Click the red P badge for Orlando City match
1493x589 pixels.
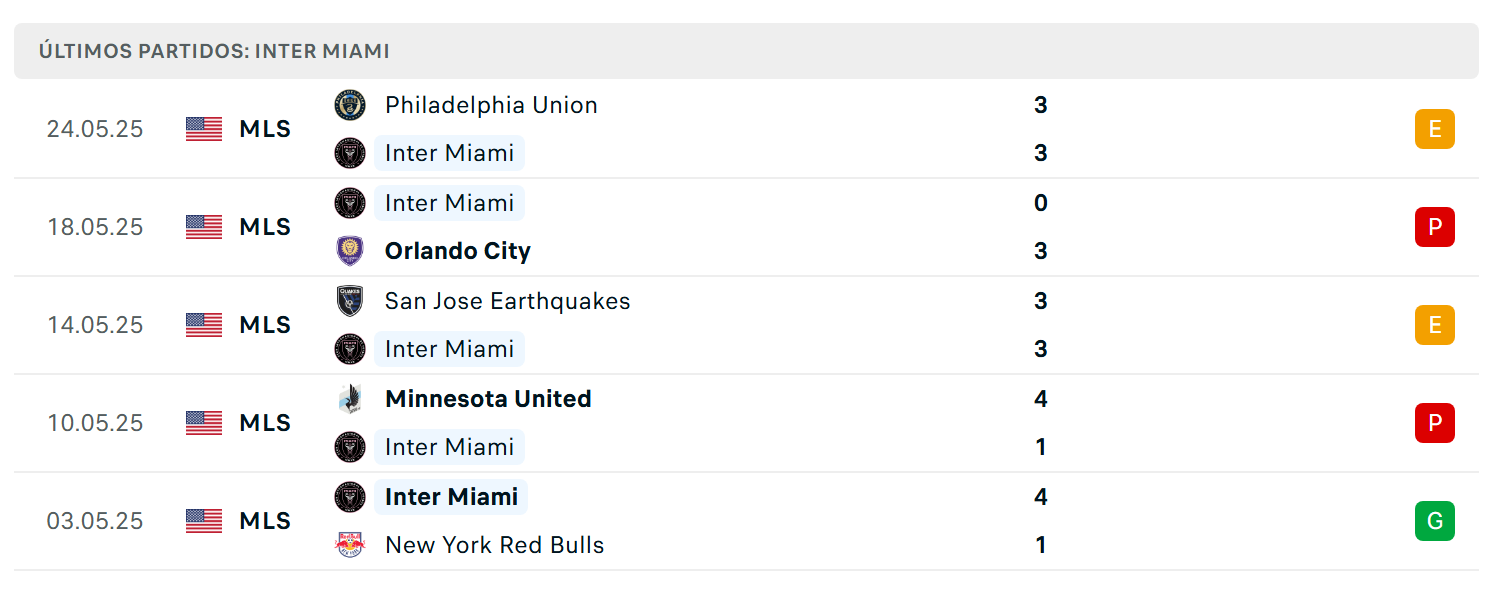[1434, 227]
